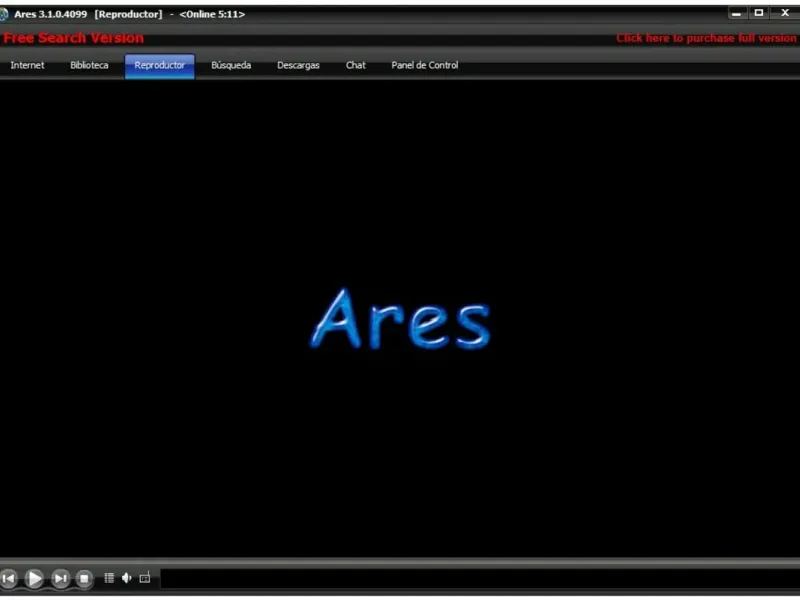Click the Ares logo in the video area
The image size is (800, 600).
(401, 320)
